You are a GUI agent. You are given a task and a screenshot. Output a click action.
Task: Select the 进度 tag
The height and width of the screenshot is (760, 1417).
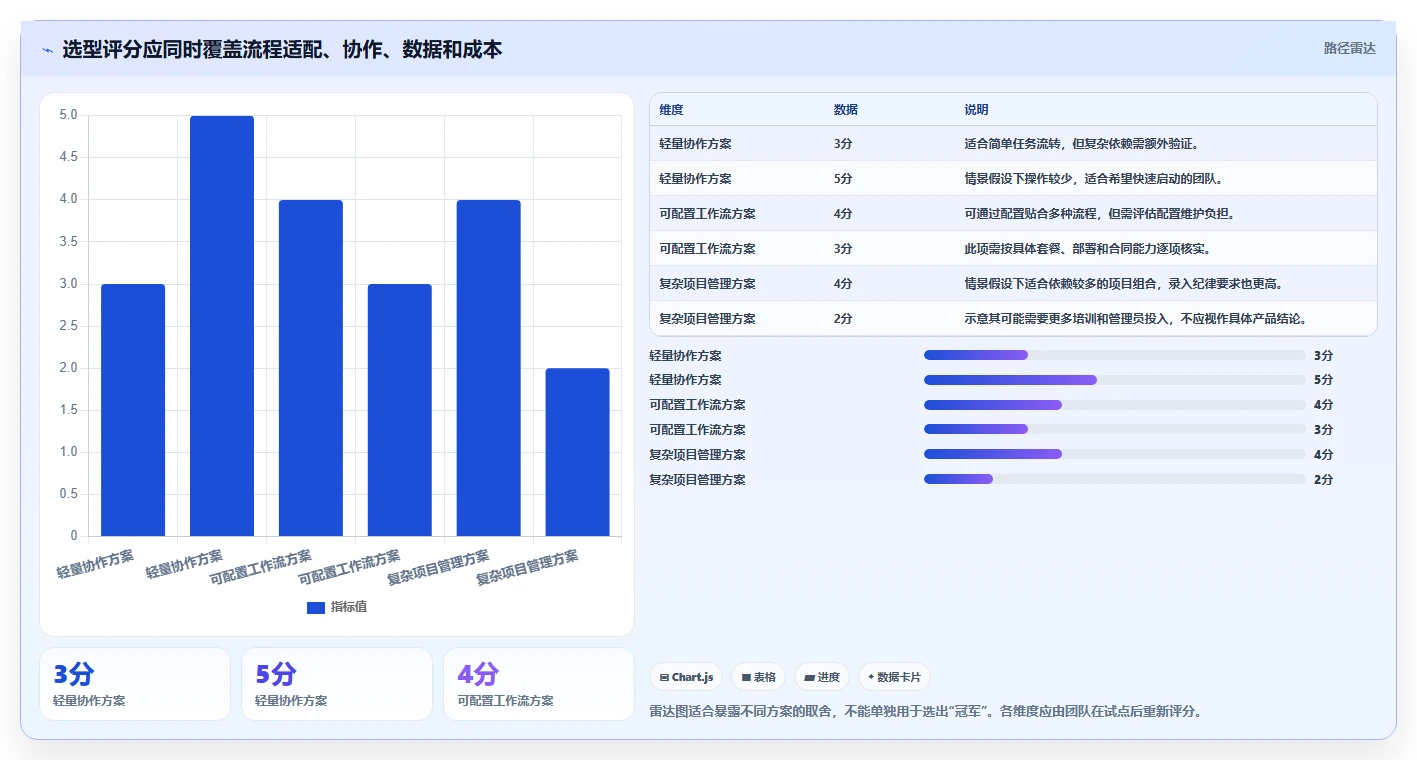pyautogui.click(x=822, y=677)
